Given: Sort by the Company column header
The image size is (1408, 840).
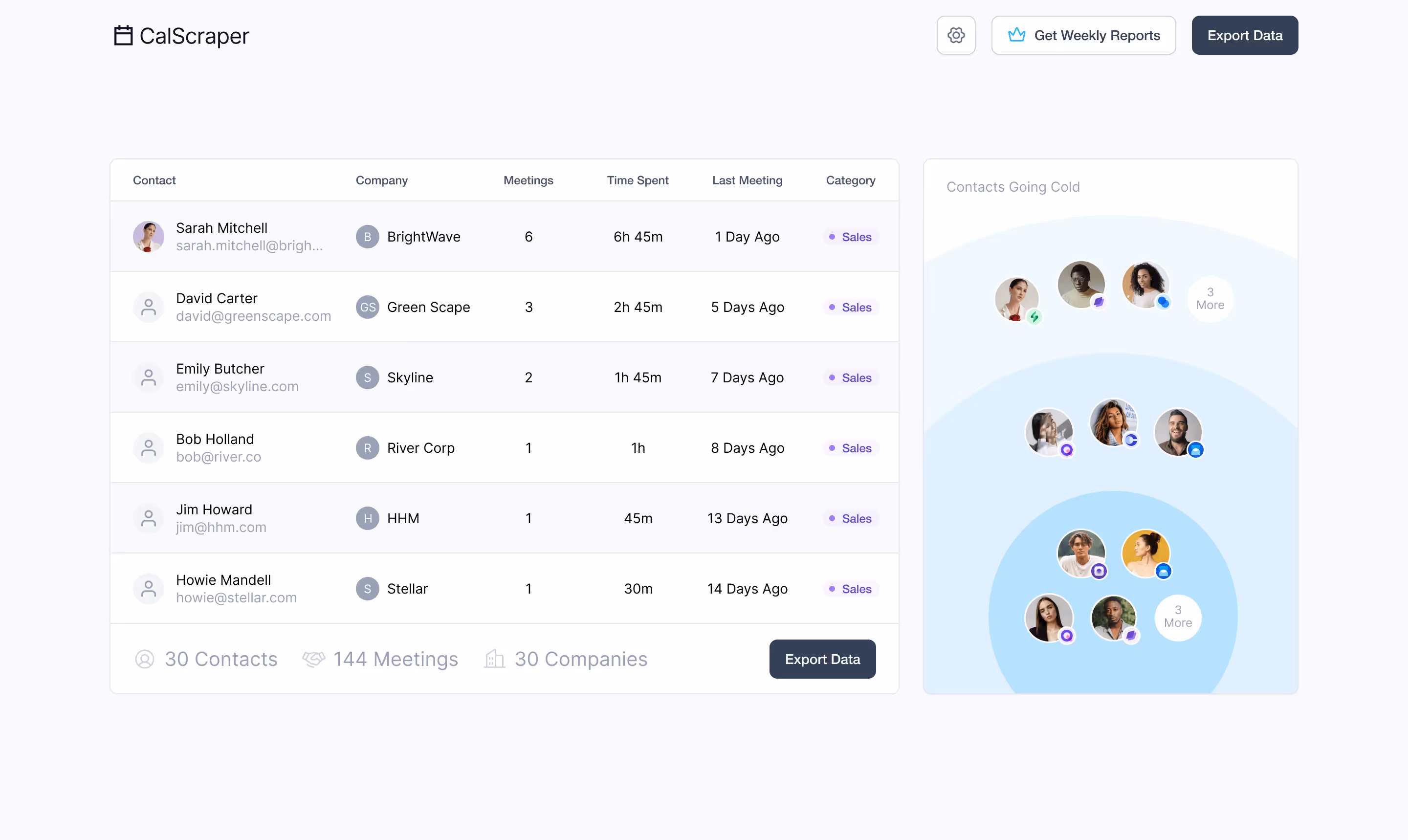Looking at the screenshot, I should (x=381, y=180).
